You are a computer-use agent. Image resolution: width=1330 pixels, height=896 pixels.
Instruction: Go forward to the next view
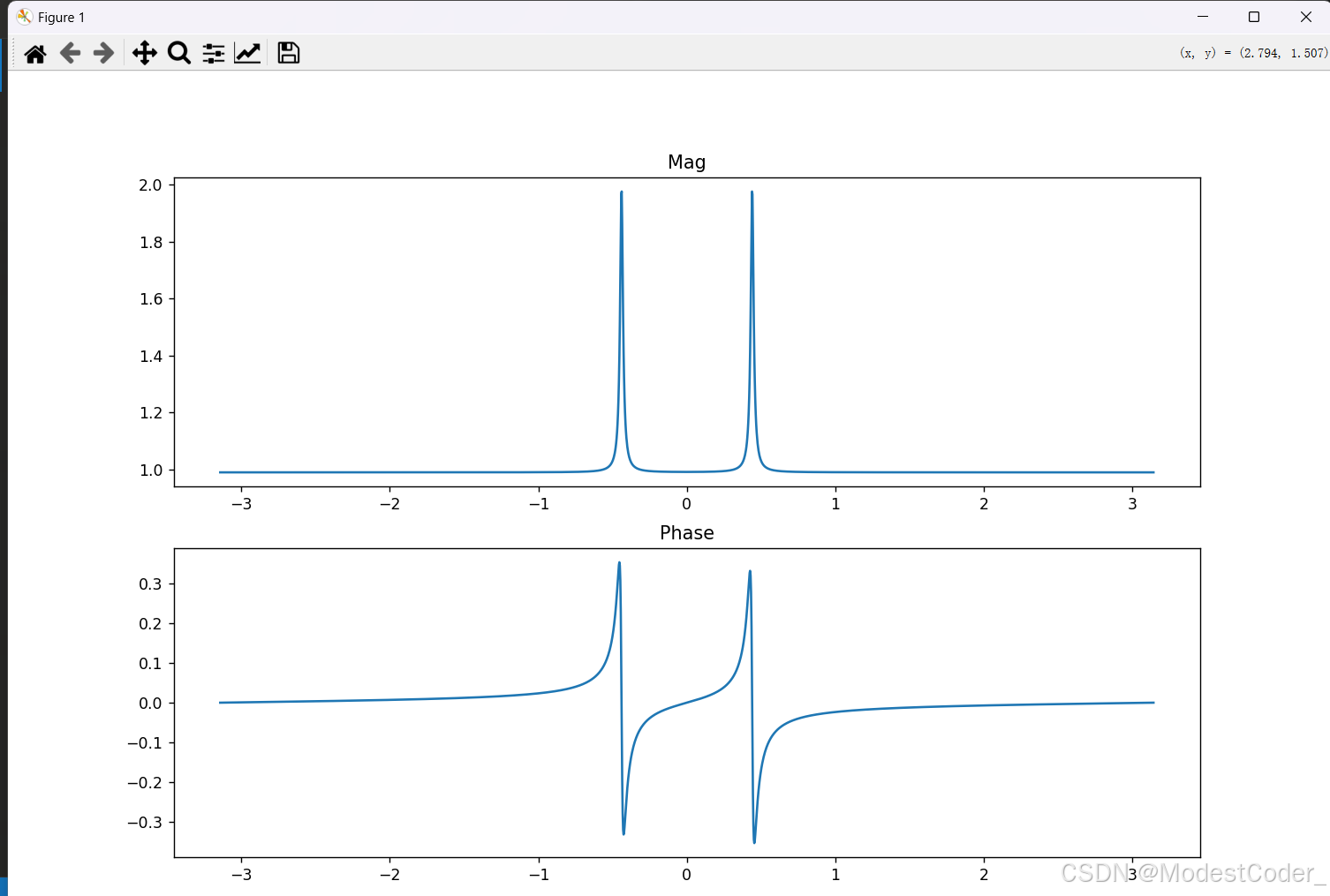point(103,54)
